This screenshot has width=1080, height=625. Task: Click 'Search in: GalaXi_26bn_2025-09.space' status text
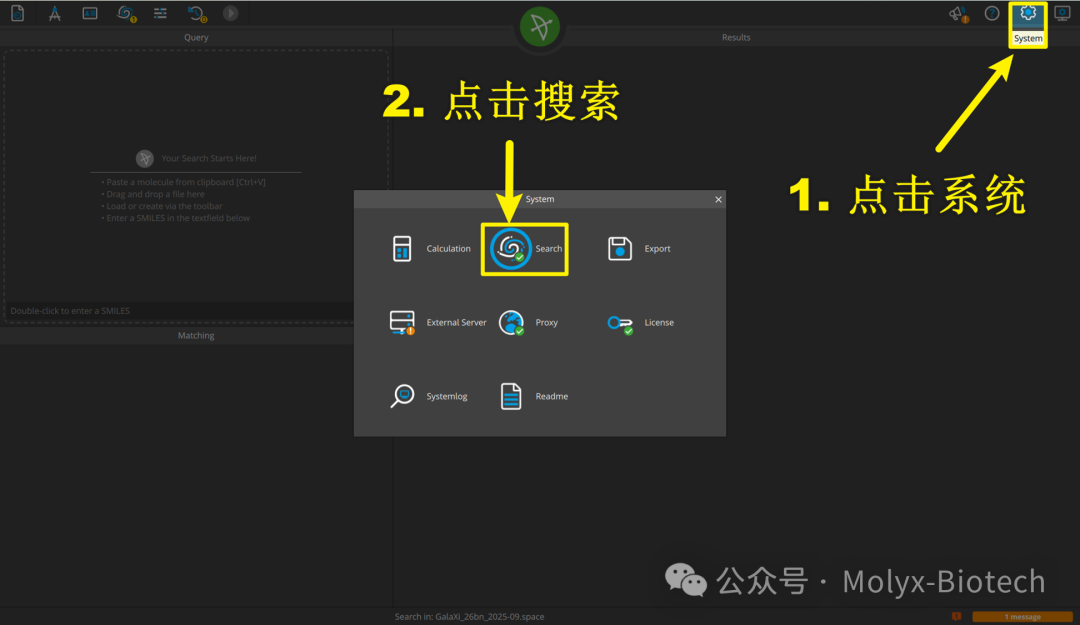click(x=469, y=617)
